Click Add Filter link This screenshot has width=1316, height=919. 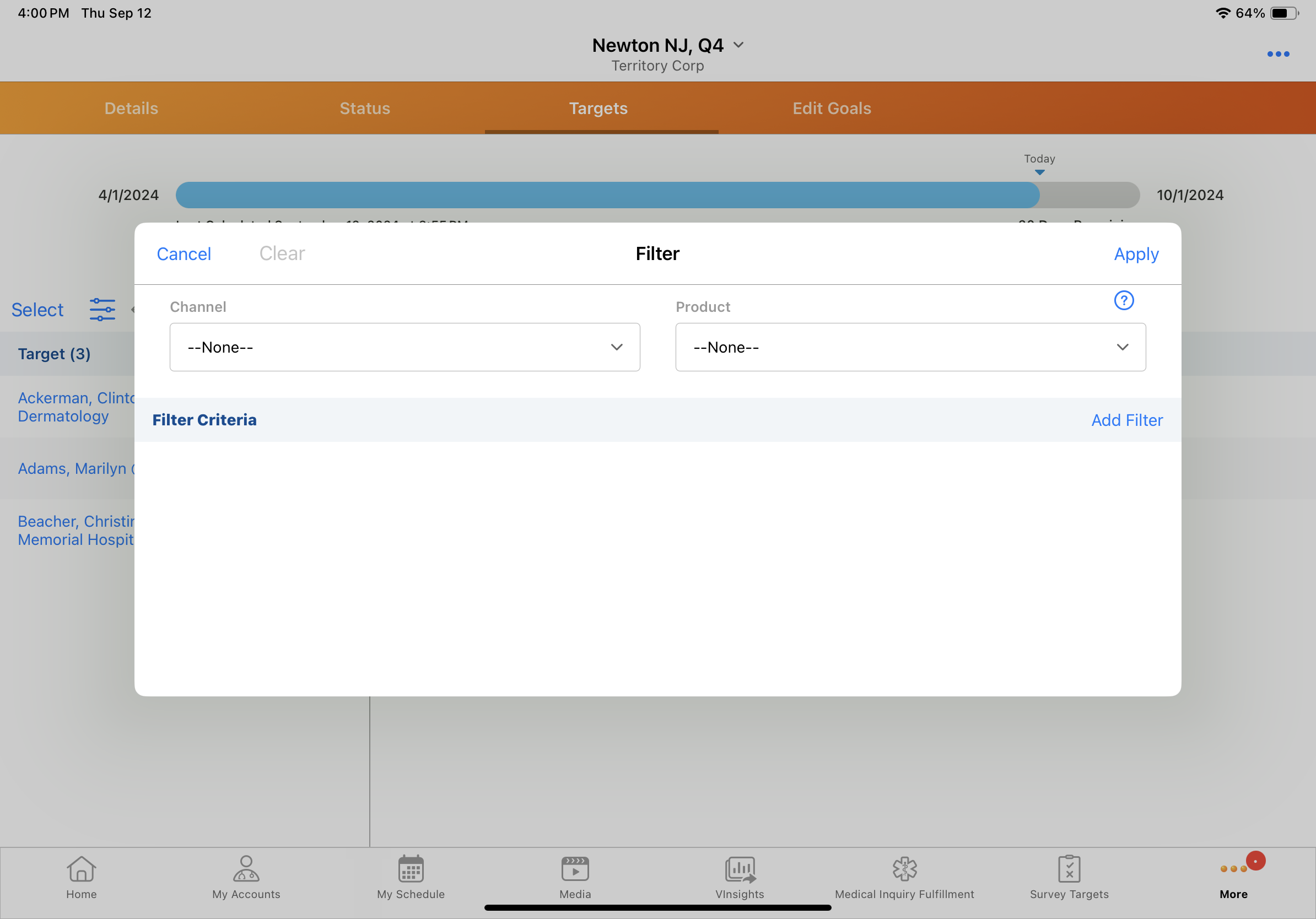pyautogui.click(x=1127, y=420)
